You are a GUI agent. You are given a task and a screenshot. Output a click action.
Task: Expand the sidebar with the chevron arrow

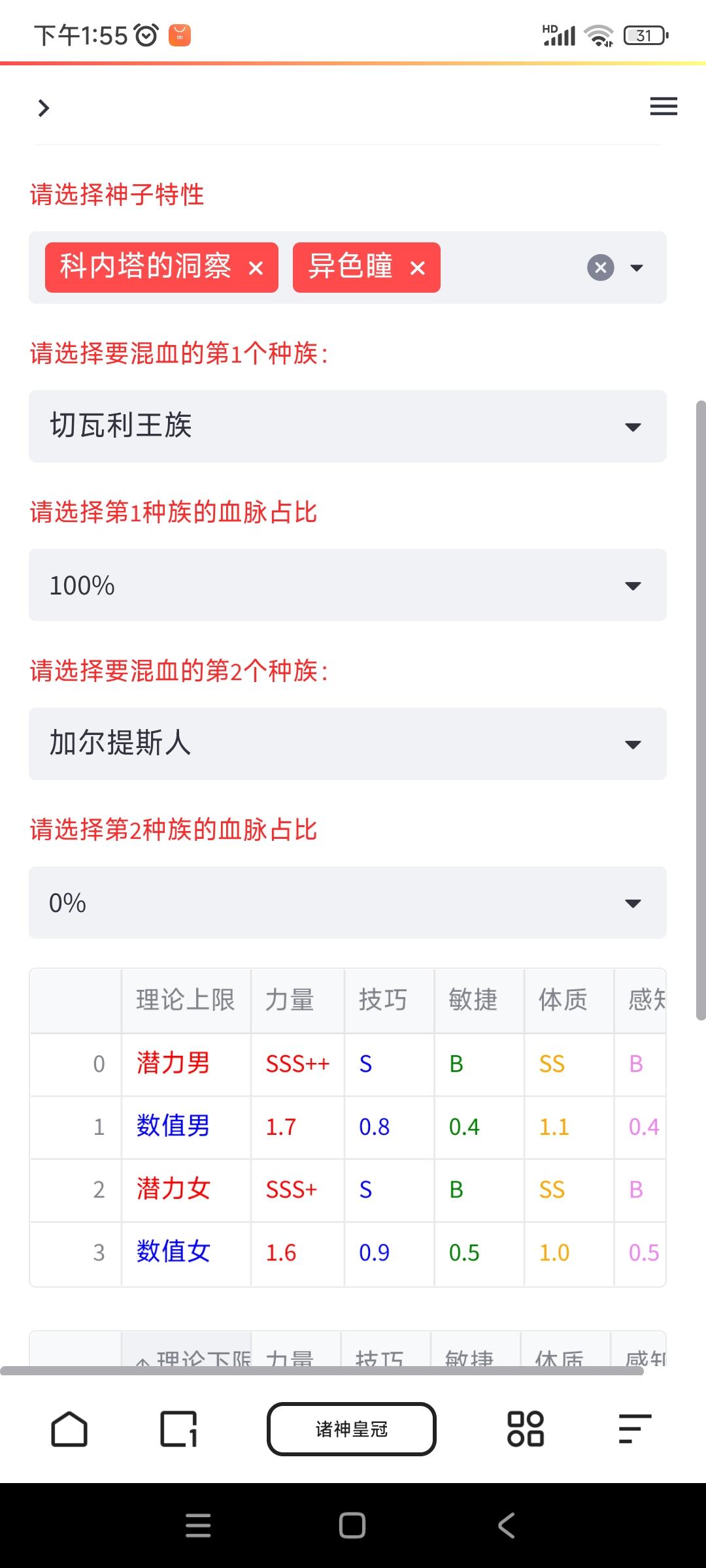coord(44,108)
